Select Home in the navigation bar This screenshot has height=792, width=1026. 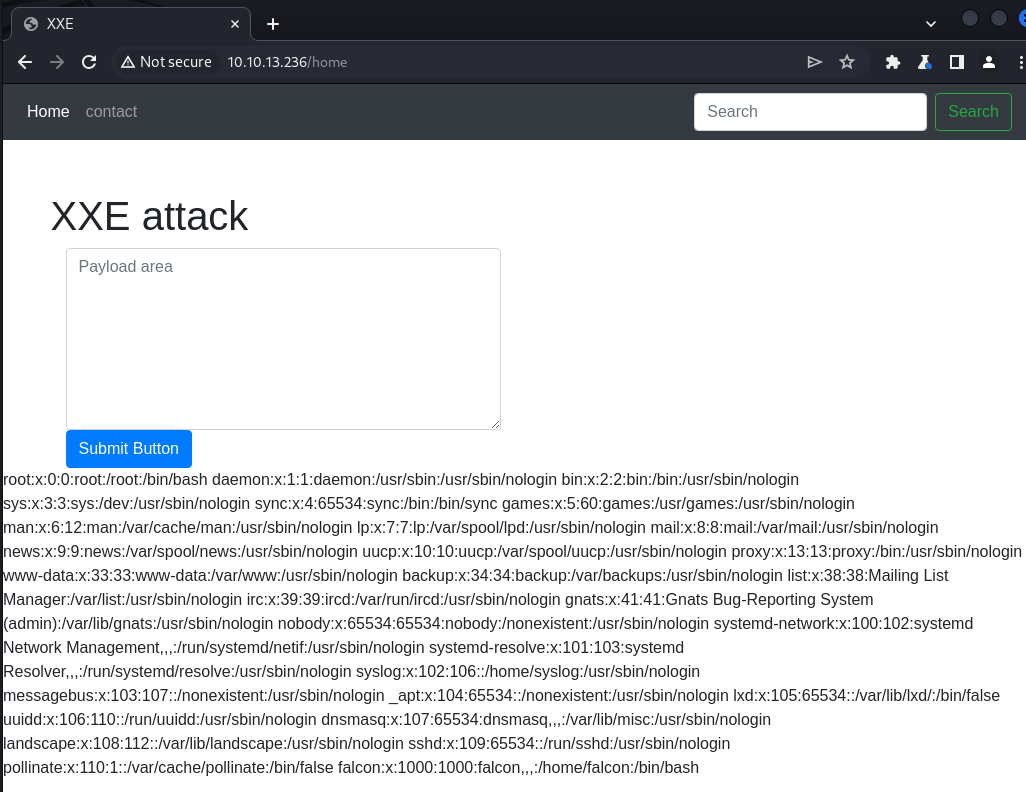coord(48,111)
